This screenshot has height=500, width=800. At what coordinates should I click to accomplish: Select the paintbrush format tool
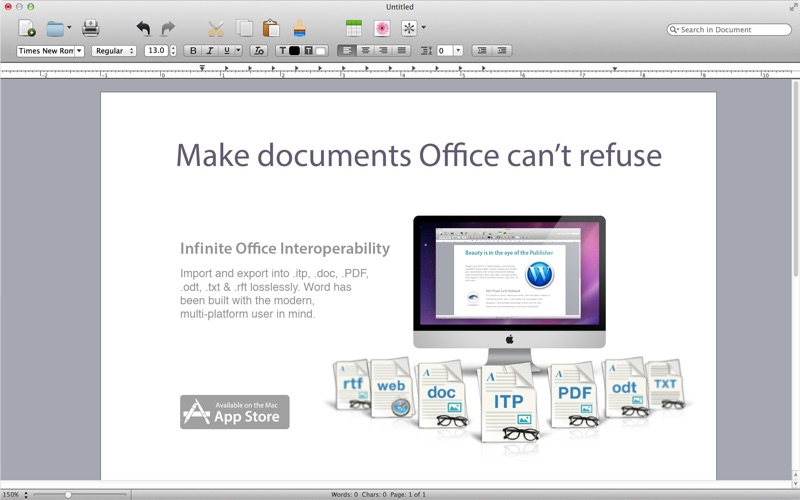coord(299,28)
